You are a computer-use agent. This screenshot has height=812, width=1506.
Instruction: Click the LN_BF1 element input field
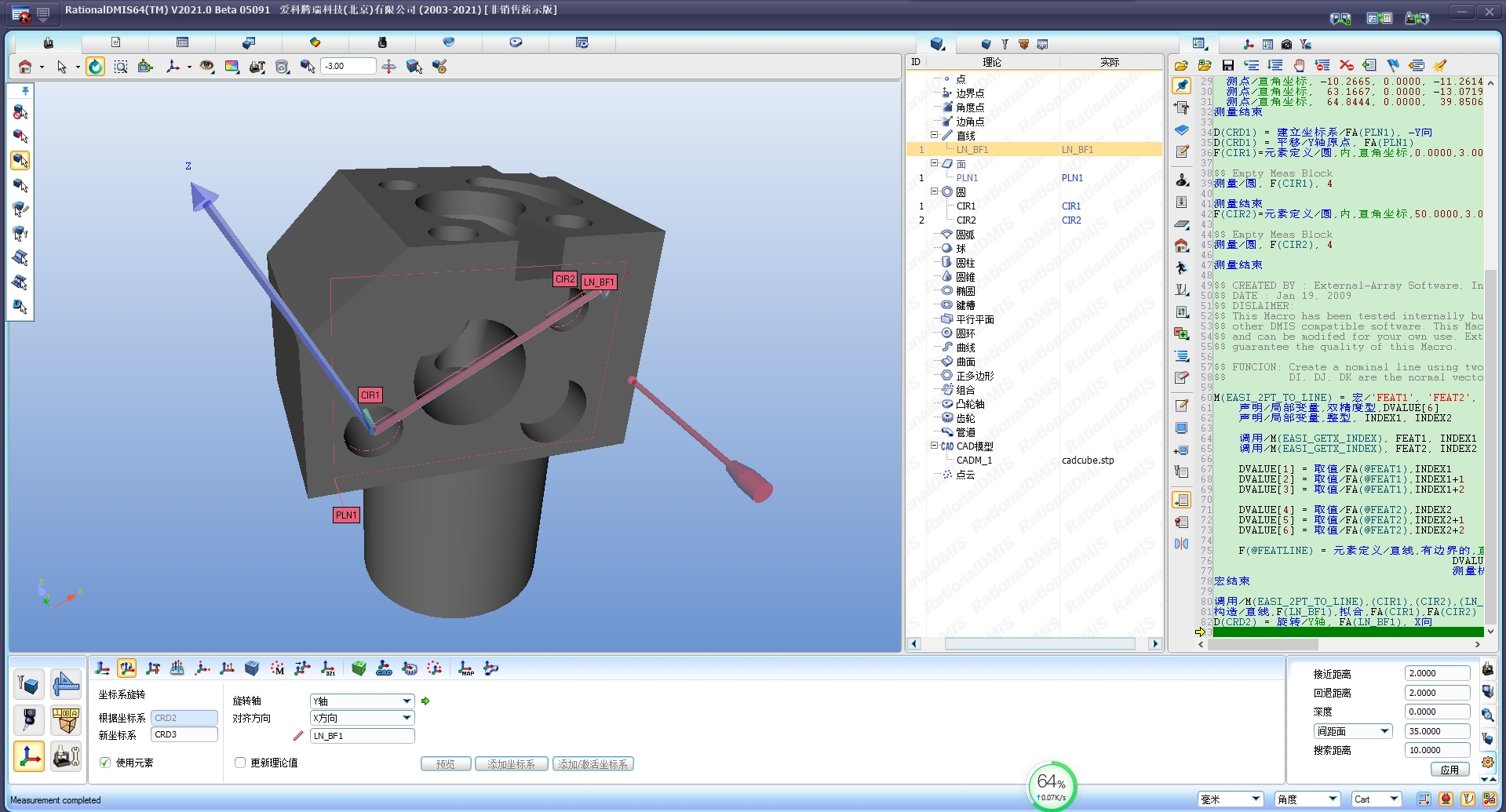click(362, 736)
